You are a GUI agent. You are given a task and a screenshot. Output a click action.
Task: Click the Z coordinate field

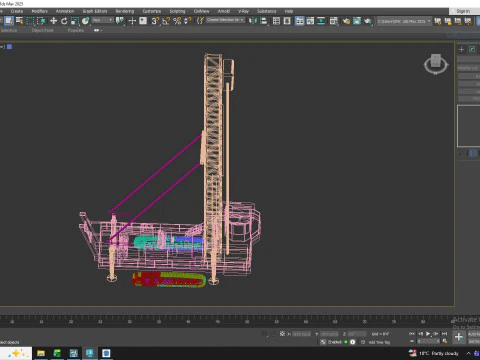[x=357, y=334]
